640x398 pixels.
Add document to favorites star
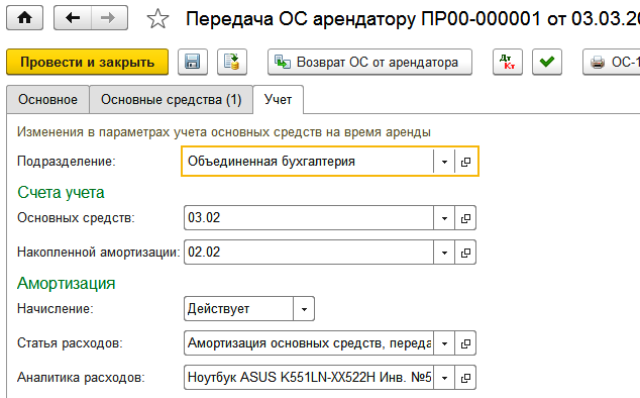(158, 19)
